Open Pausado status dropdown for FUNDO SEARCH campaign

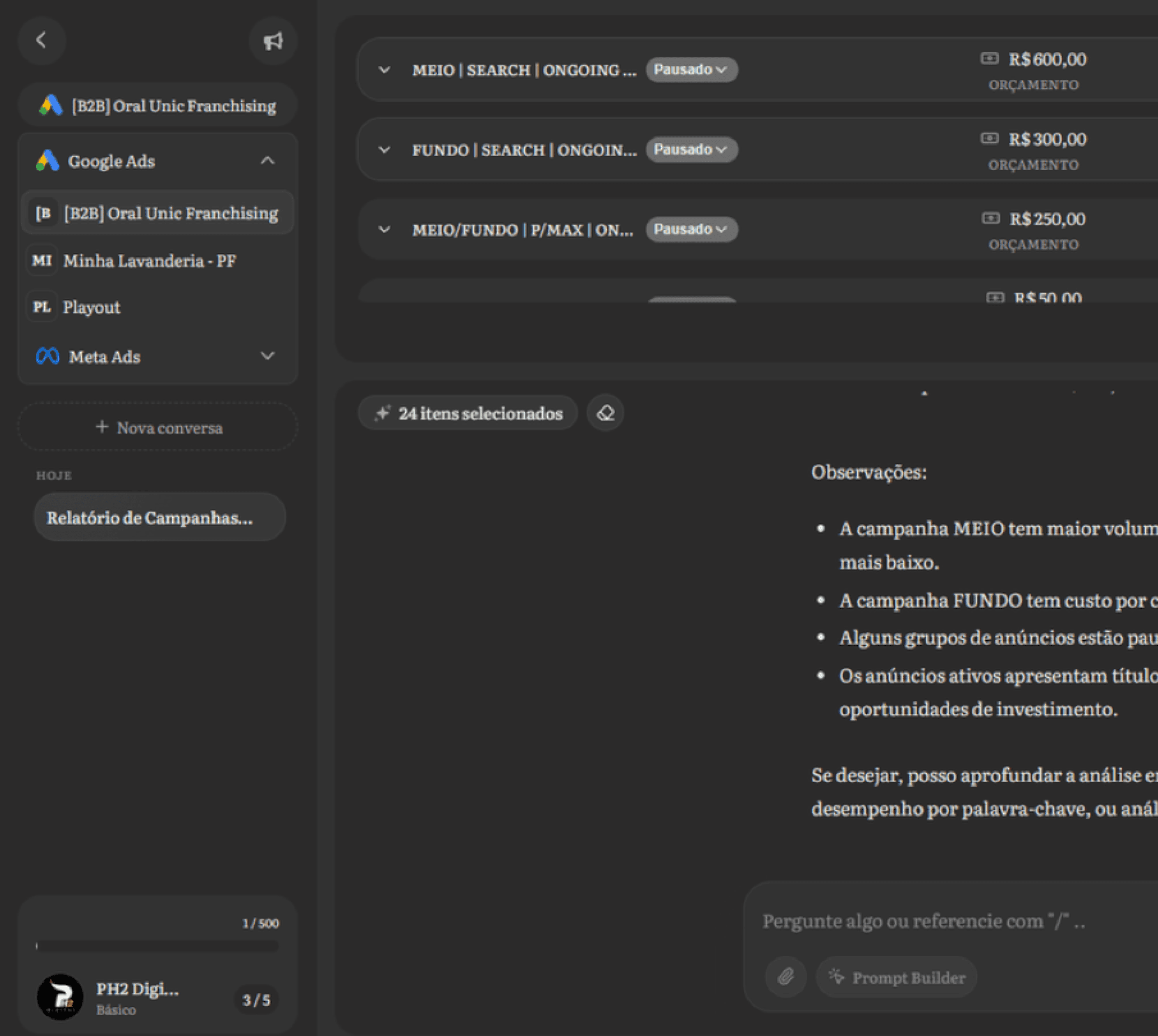[x=691, y=150]
